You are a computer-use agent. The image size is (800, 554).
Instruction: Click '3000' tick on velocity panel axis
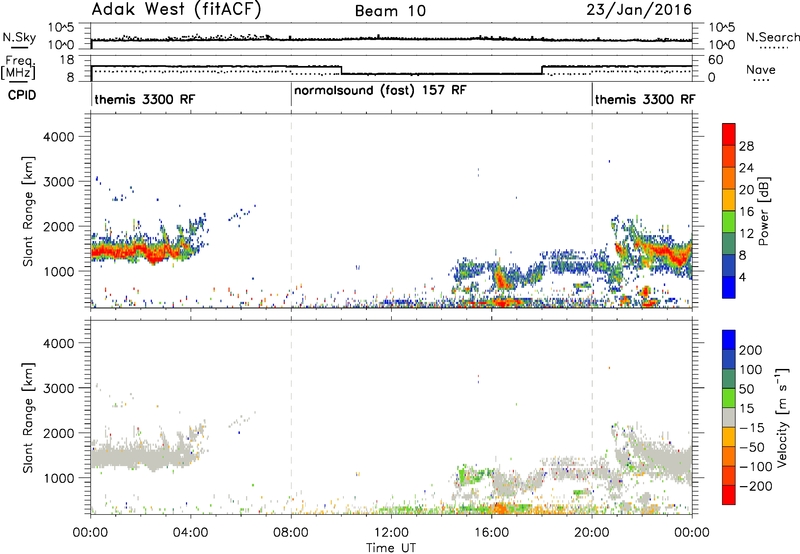(x=59, y=388)
